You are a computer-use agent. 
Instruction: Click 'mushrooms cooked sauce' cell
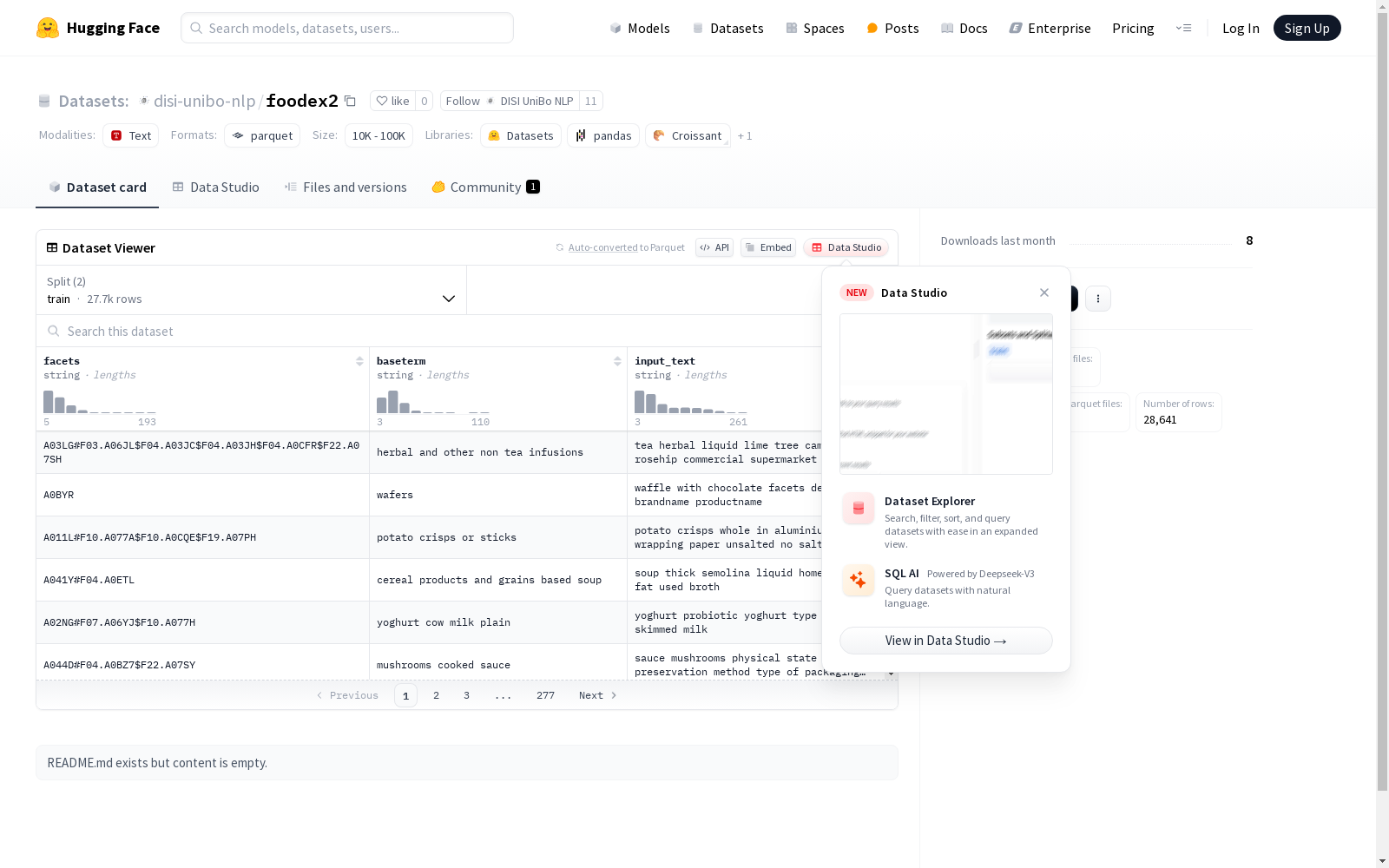tap(498, 664)
